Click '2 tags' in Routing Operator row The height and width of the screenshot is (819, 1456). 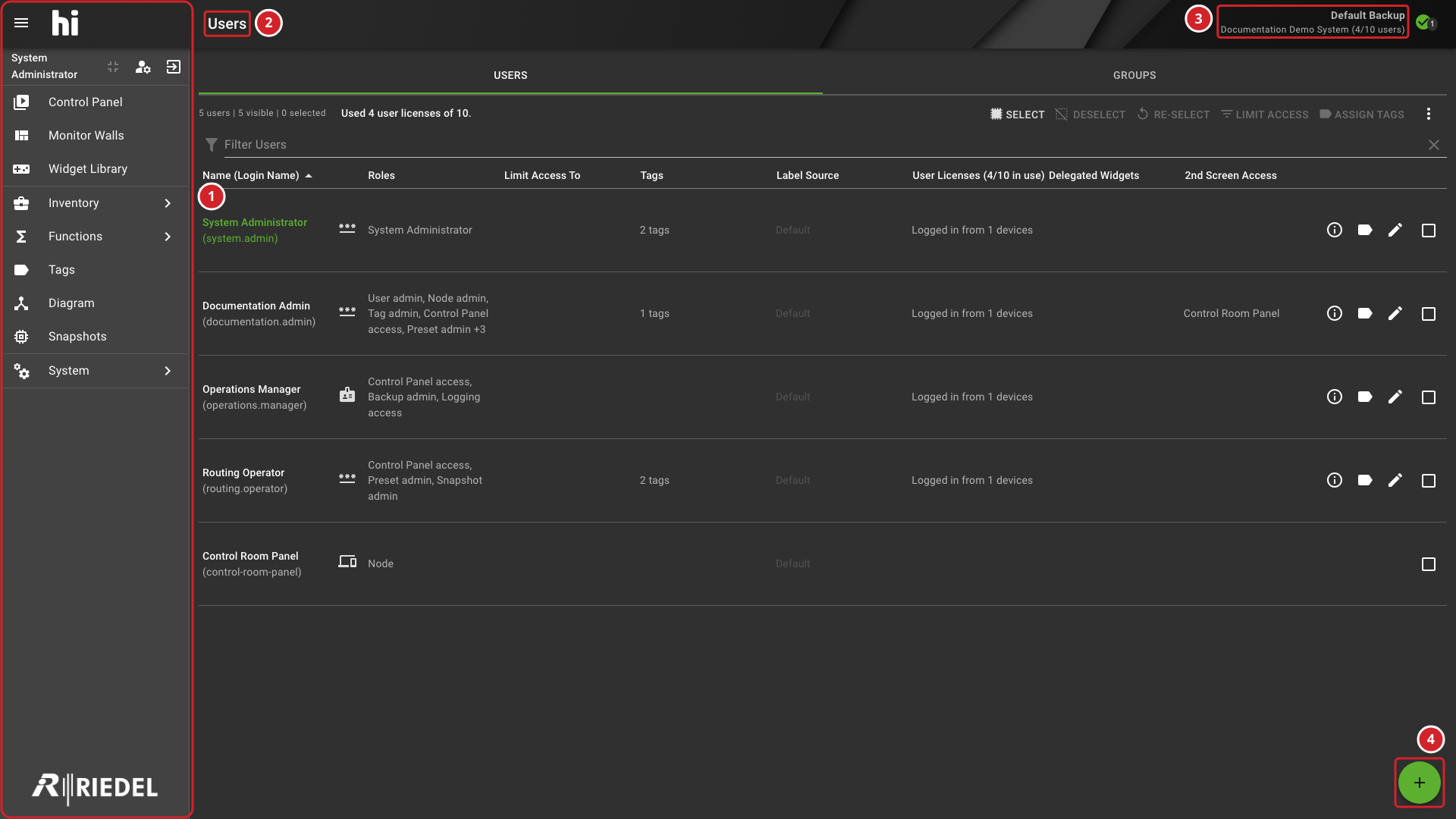(654, 480)
